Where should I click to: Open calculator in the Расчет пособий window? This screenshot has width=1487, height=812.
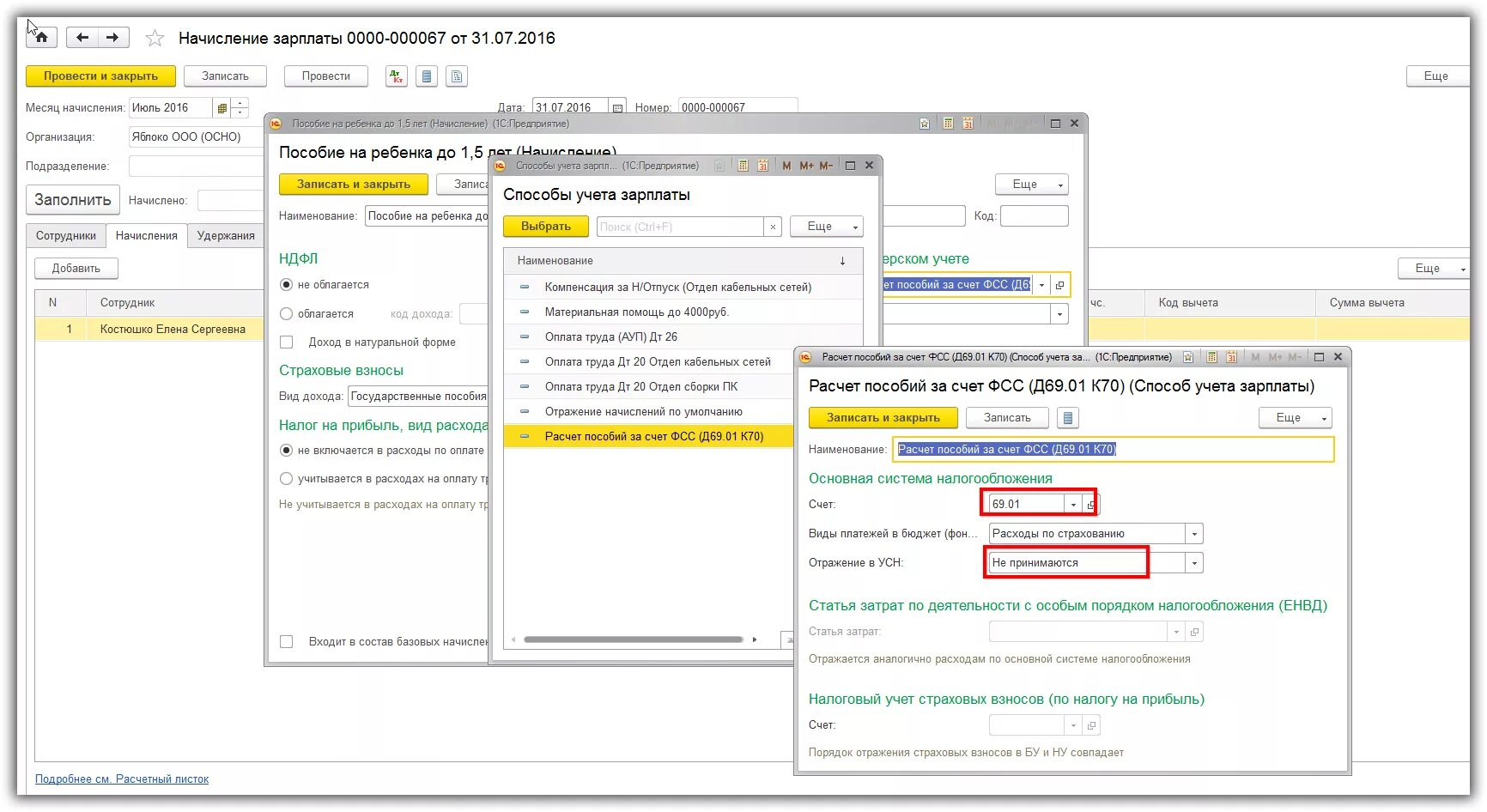click(x=1211, y=357)
